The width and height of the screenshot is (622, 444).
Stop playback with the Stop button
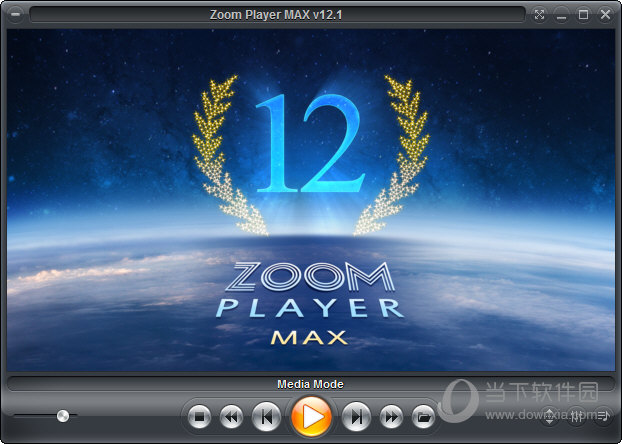tap(199, 417)
